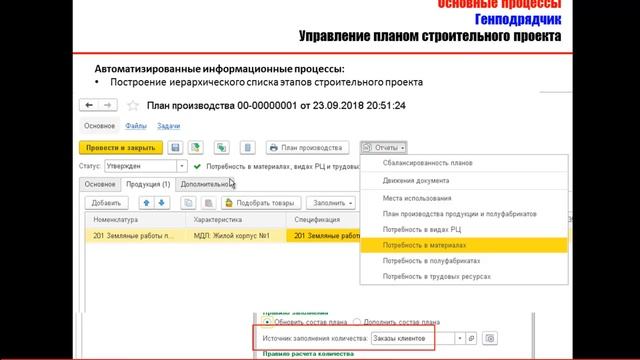This screenshot has height=360, width=640.
Task: Click the Добавить button
Action: coord(106,203)
